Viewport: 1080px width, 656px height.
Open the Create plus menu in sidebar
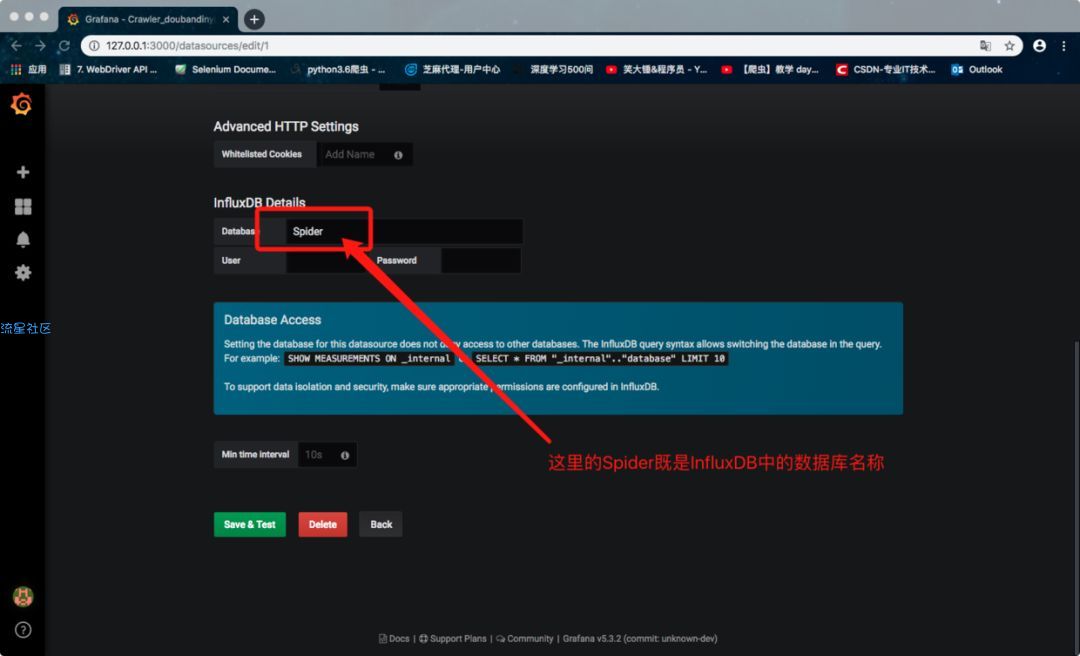point(23,172)
